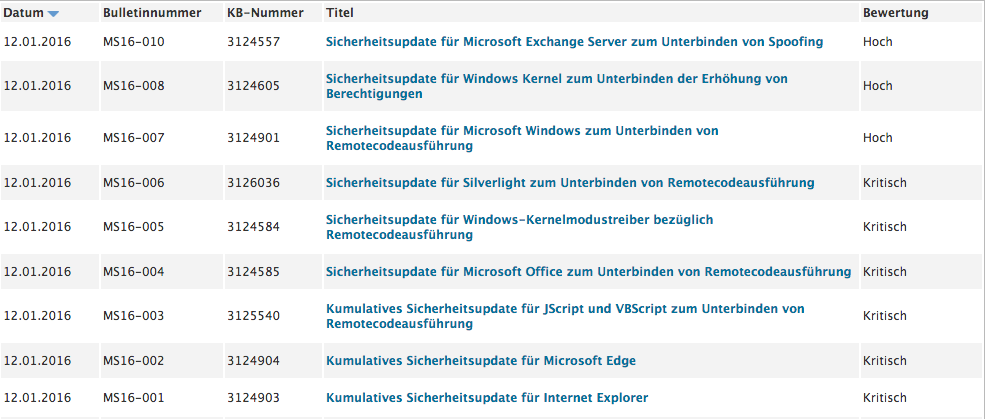
Task: Sort by Bulletinnummer column header
Action: point(152,13)
